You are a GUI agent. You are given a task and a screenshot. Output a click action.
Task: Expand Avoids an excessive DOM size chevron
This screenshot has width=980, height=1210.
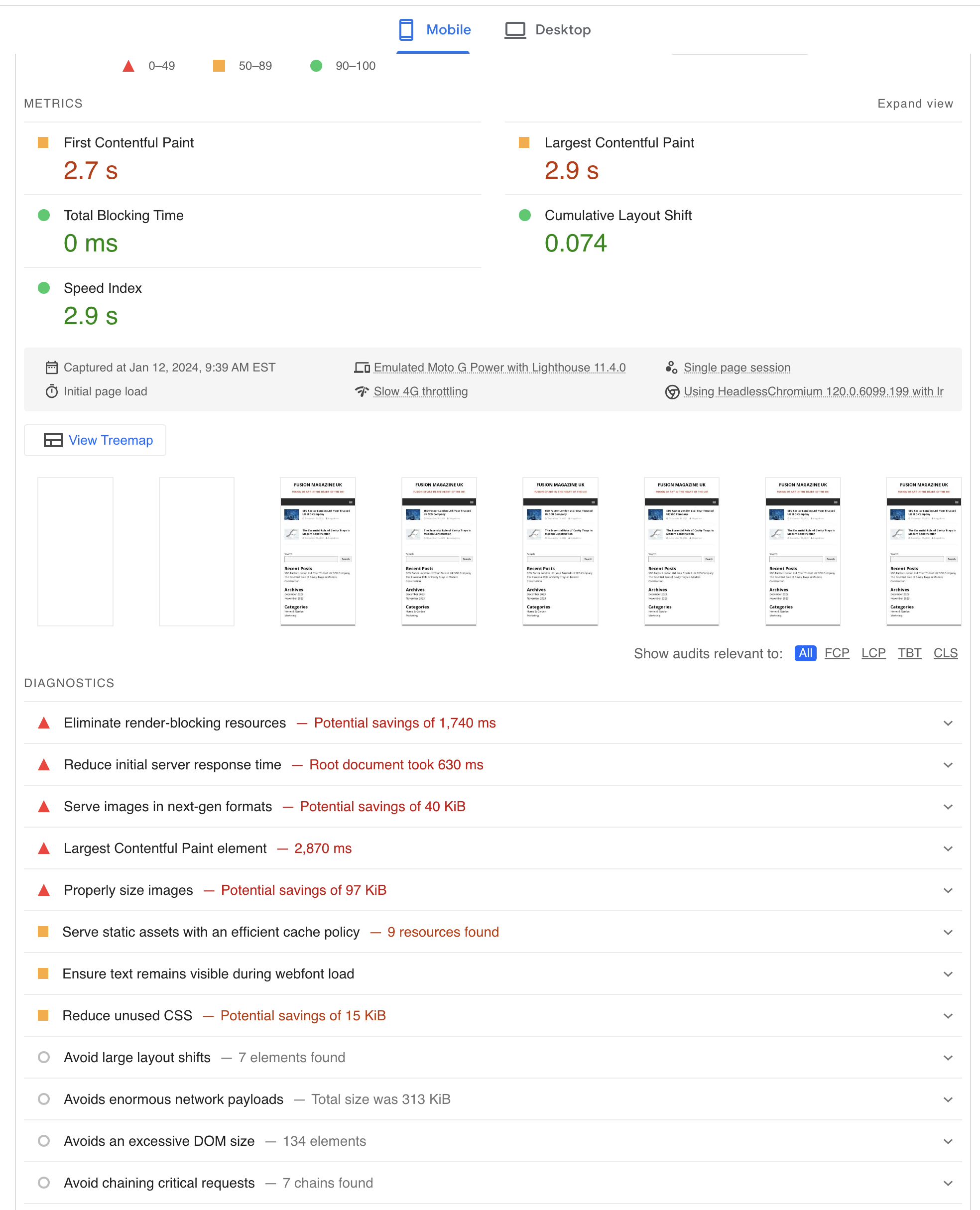[948, 1141]
